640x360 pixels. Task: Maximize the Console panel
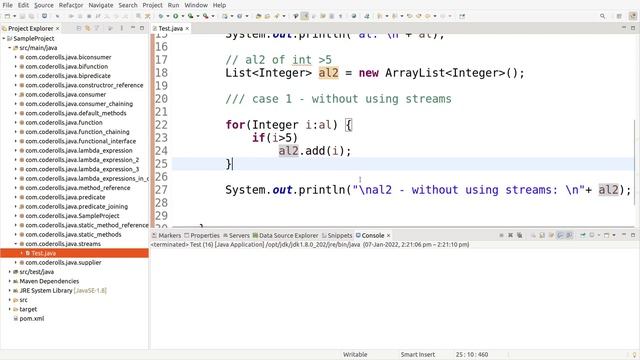[633, 235]
